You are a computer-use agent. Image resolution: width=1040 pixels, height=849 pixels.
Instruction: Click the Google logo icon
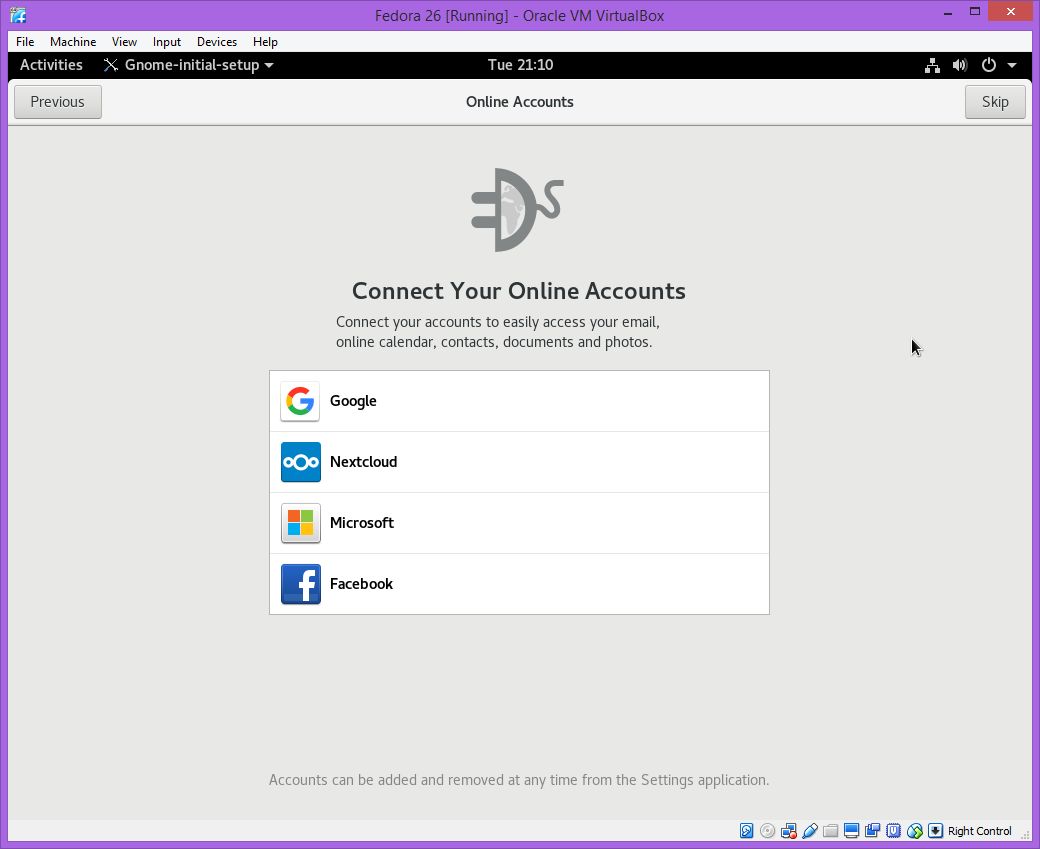coord(300,401)
